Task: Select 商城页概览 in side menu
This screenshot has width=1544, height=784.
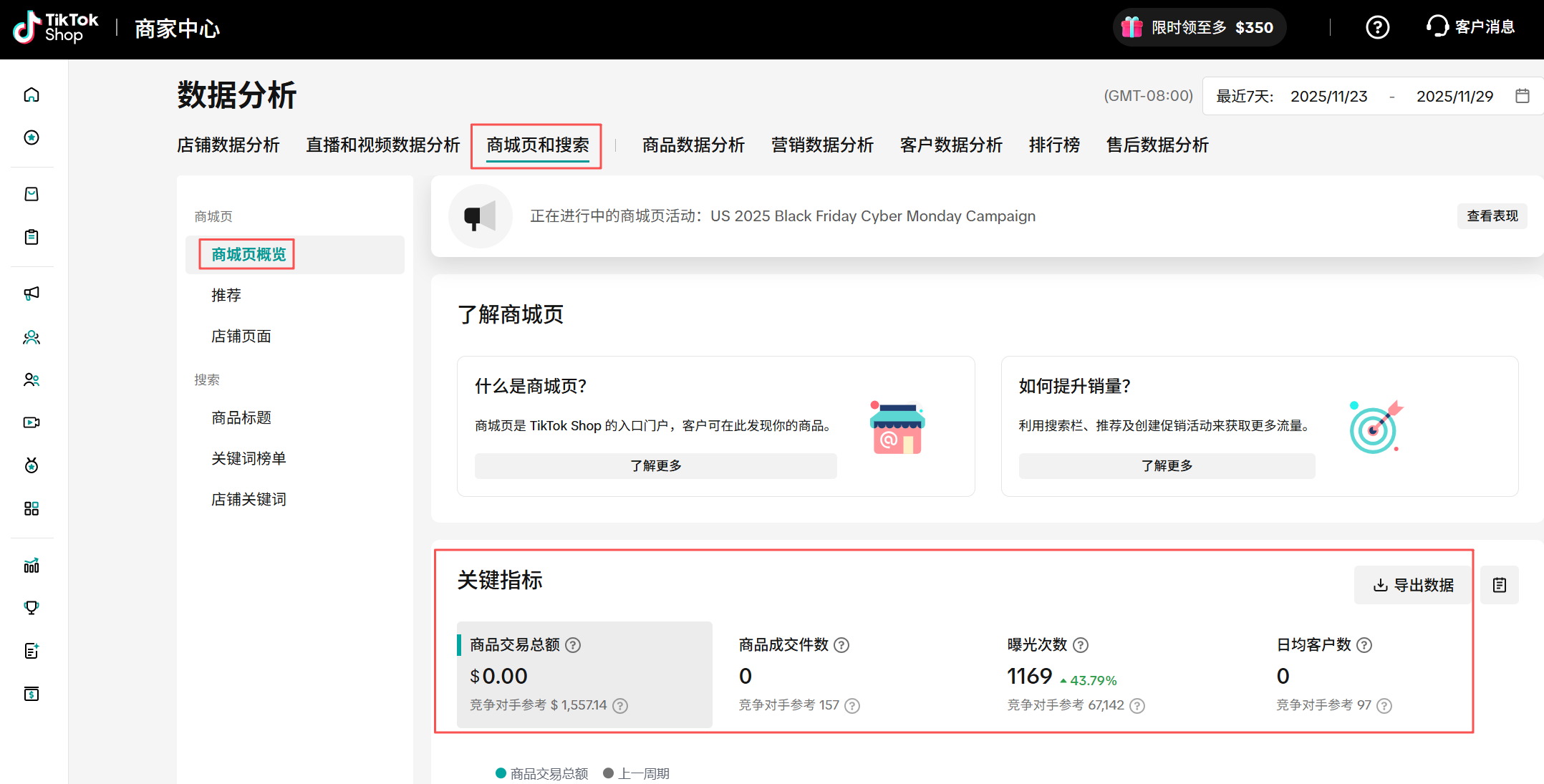Action: point(295,255)
